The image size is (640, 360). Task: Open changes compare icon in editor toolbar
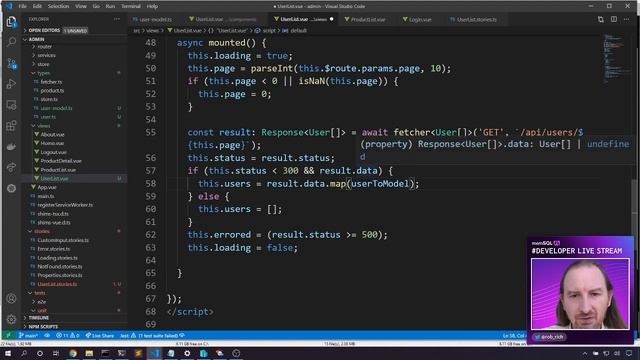(x=600, y=19)
